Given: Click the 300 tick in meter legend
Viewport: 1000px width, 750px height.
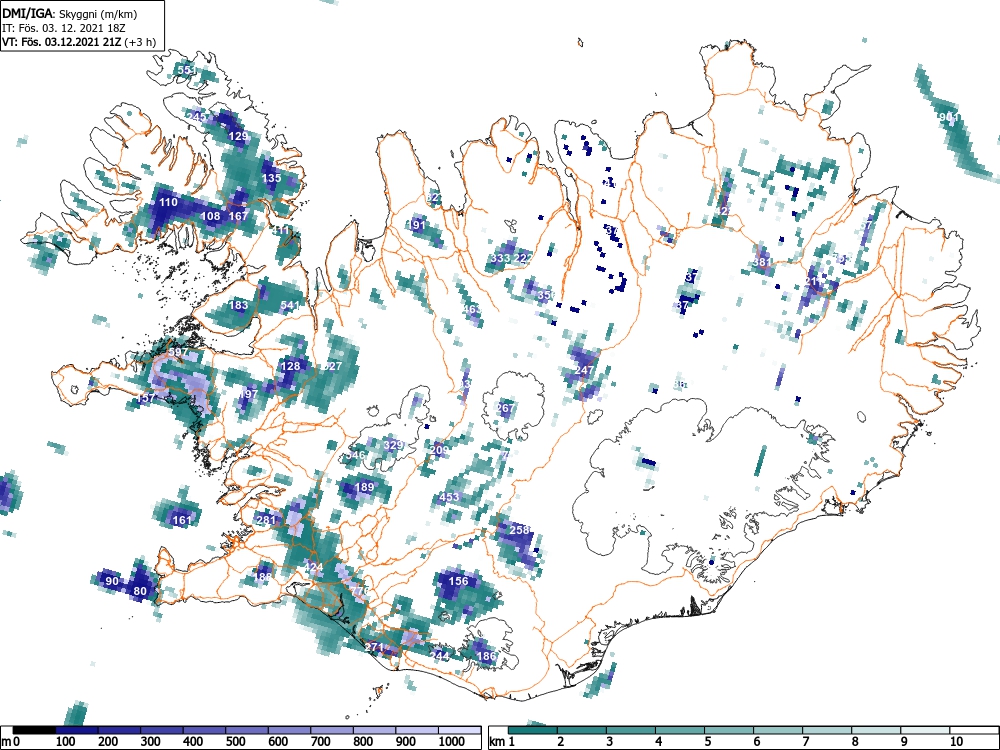Looking at the screenshot, I should coord(151,742).
